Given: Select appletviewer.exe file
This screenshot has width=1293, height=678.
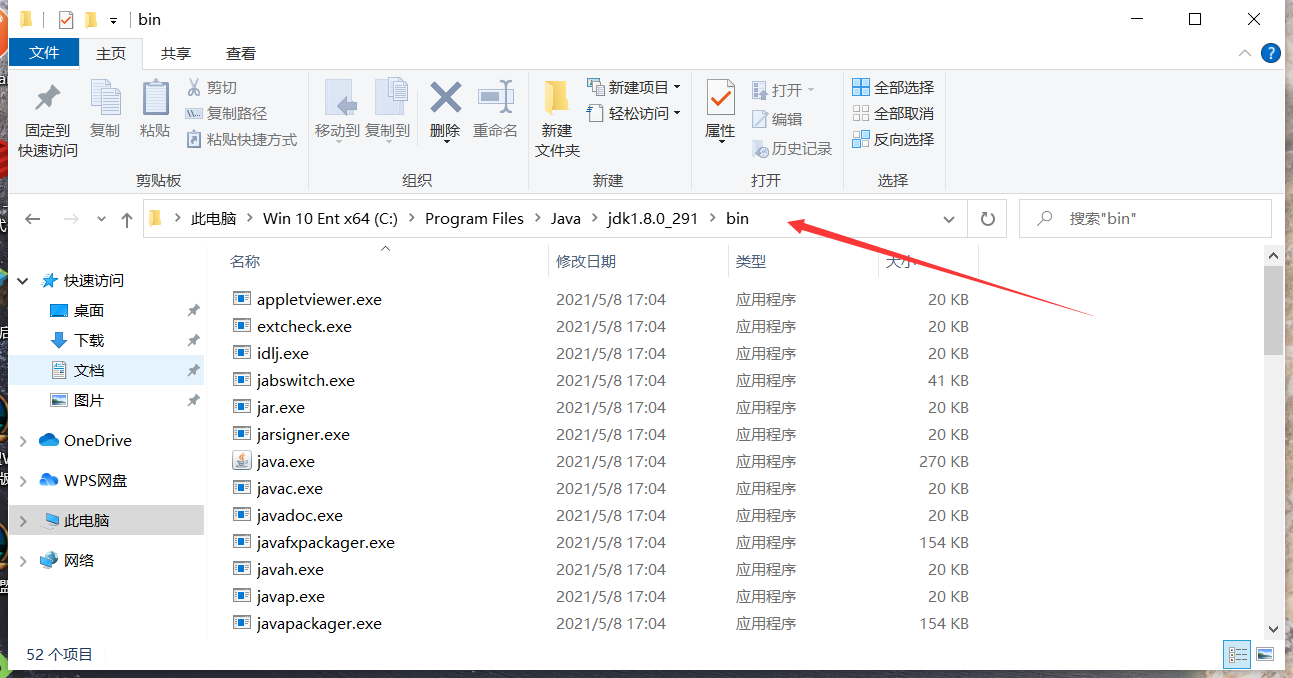Looking at the screenshot, I should 319,299.
